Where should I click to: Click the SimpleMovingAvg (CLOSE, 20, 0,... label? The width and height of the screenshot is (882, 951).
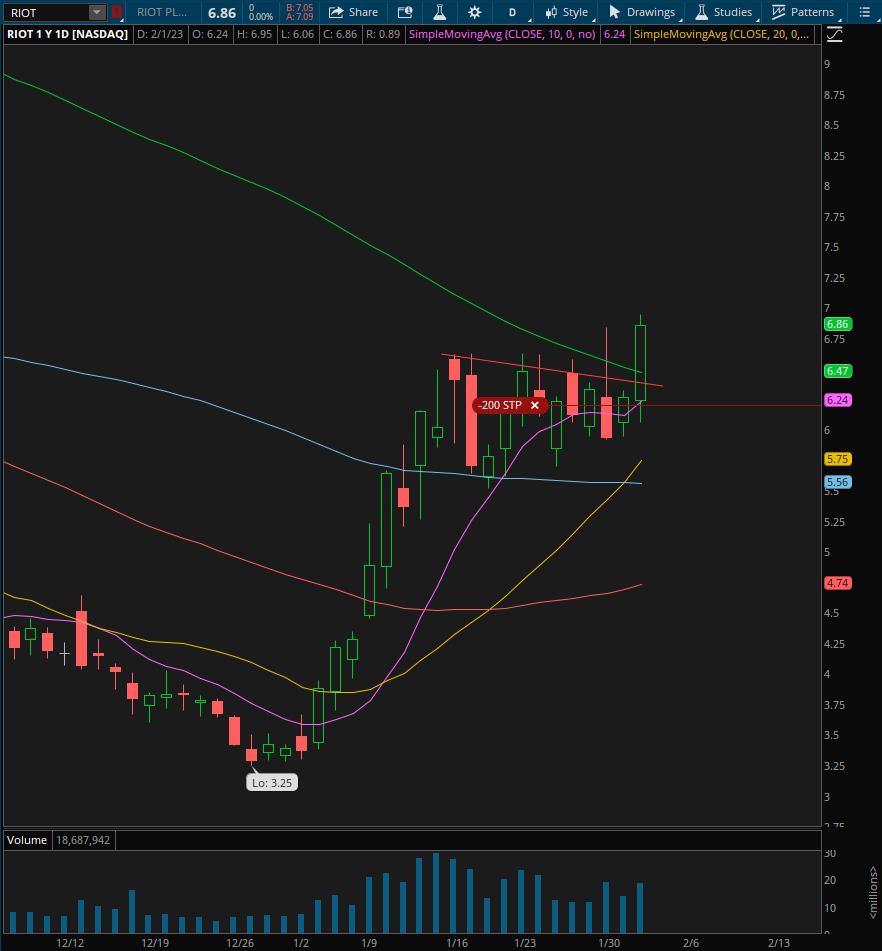(721, 35)
